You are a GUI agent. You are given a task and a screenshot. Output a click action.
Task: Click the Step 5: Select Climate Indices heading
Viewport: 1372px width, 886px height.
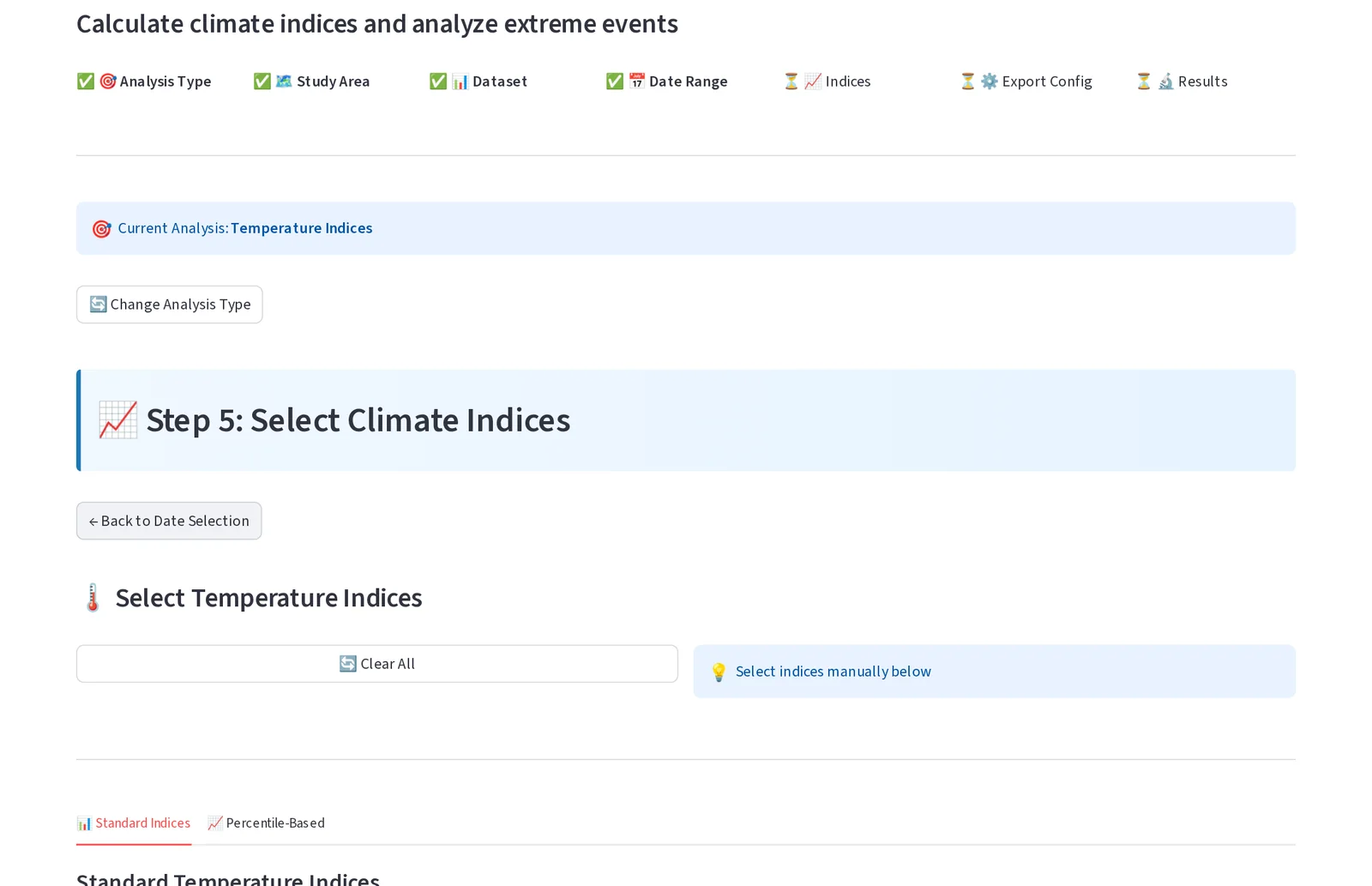(358, 420)
